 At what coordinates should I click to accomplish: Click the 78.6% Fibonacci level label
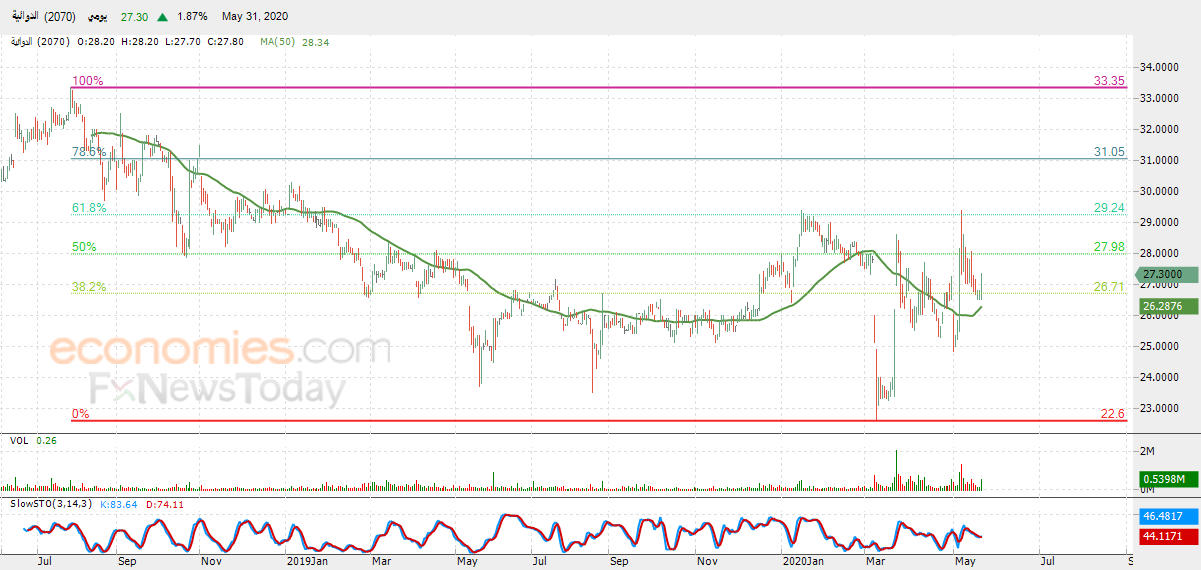tap(88, 152)
